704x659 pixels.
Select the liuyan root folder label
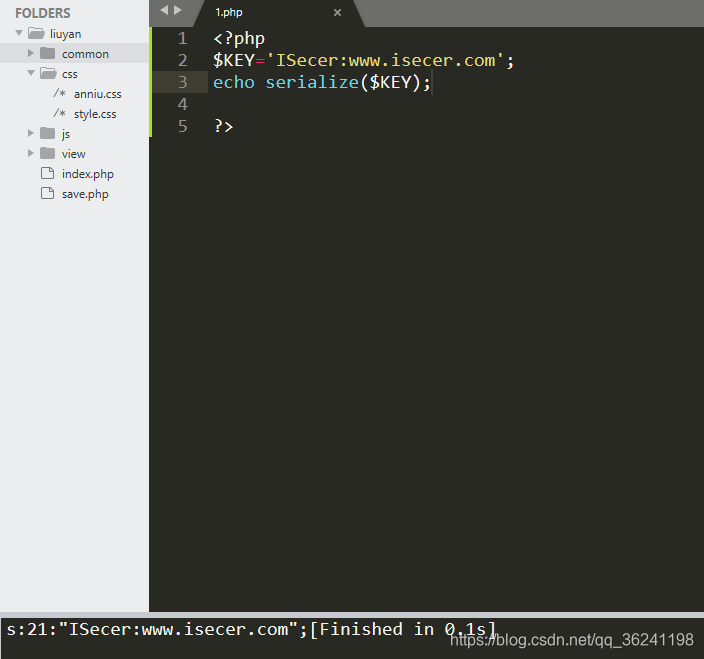pos(66,34)
